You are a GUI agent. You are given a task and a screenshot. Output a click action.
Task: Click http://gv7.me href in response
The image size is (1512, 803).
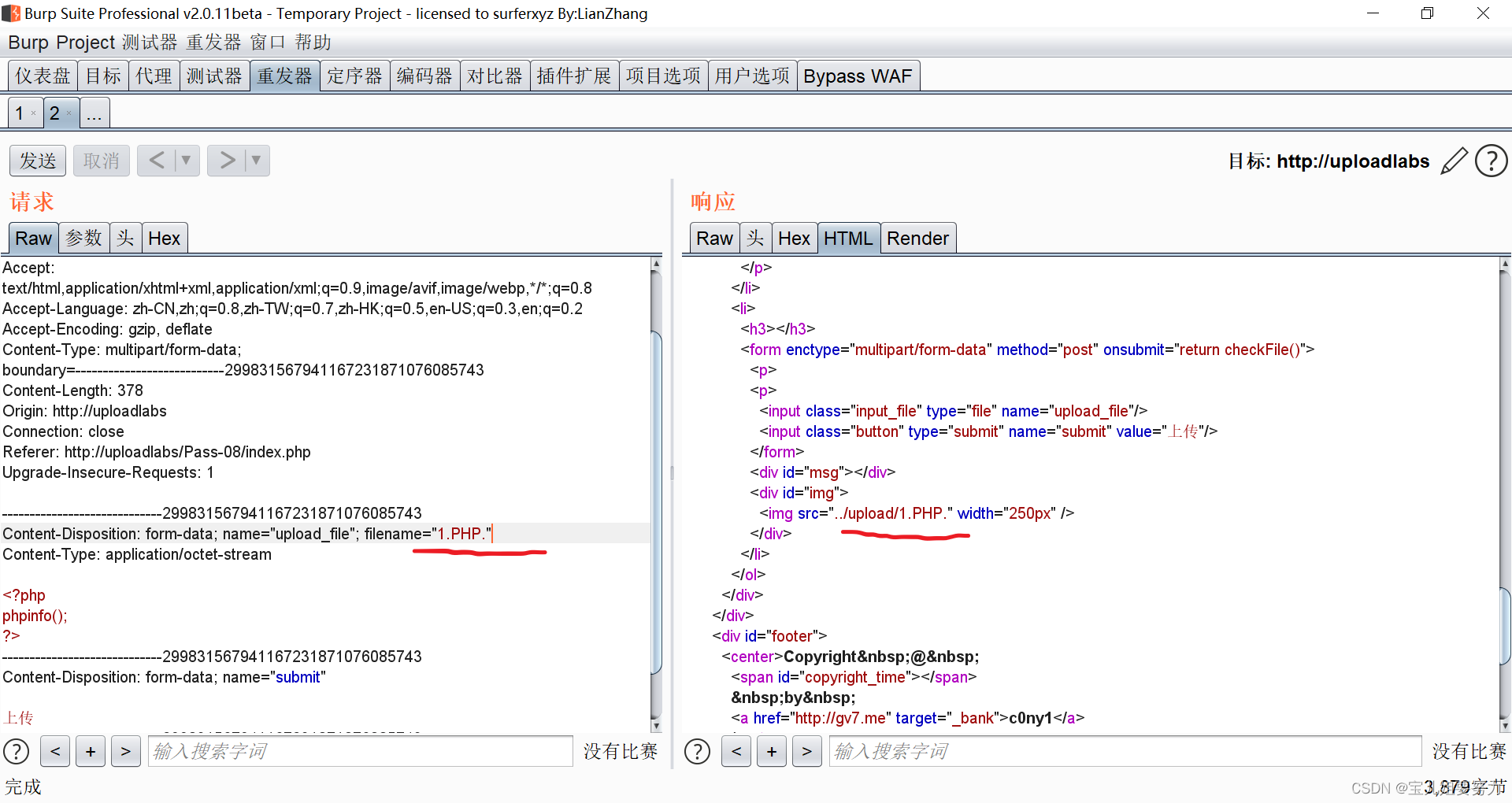click(839, 718)
